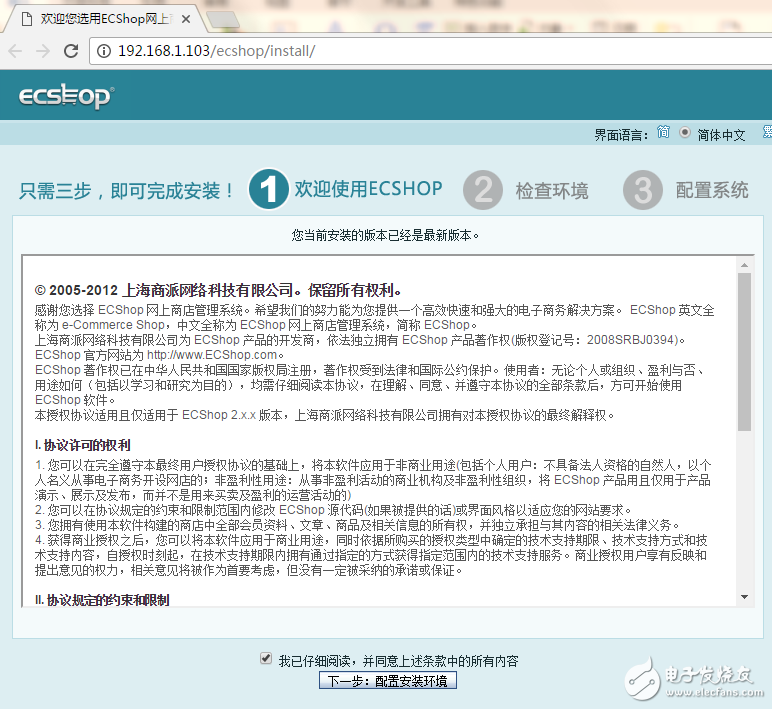This screenshot has height=709, width=772.
Task: Click step 3 circle icon
Action: point(642,189)
